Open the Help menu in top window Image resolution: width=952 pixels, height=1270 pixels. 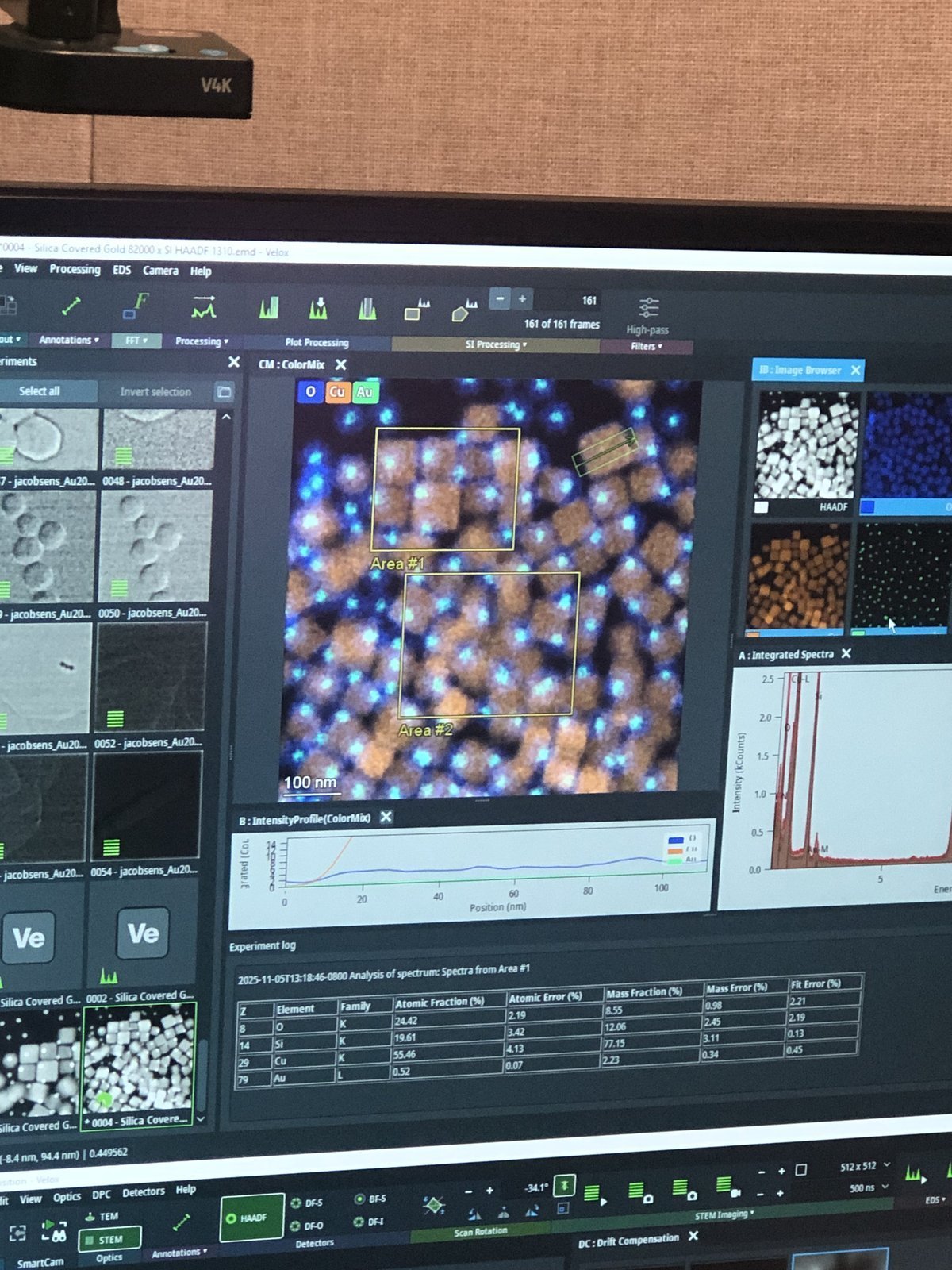[201, 271]
